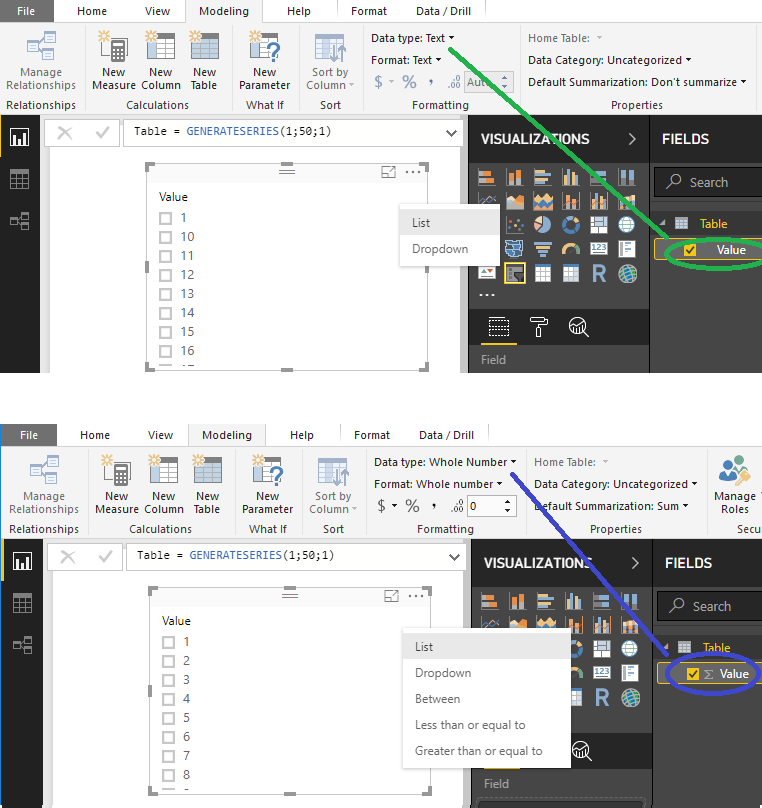
Task: Select Stacked bar chart visual in Data type Text window
Action: click(486, 178)
